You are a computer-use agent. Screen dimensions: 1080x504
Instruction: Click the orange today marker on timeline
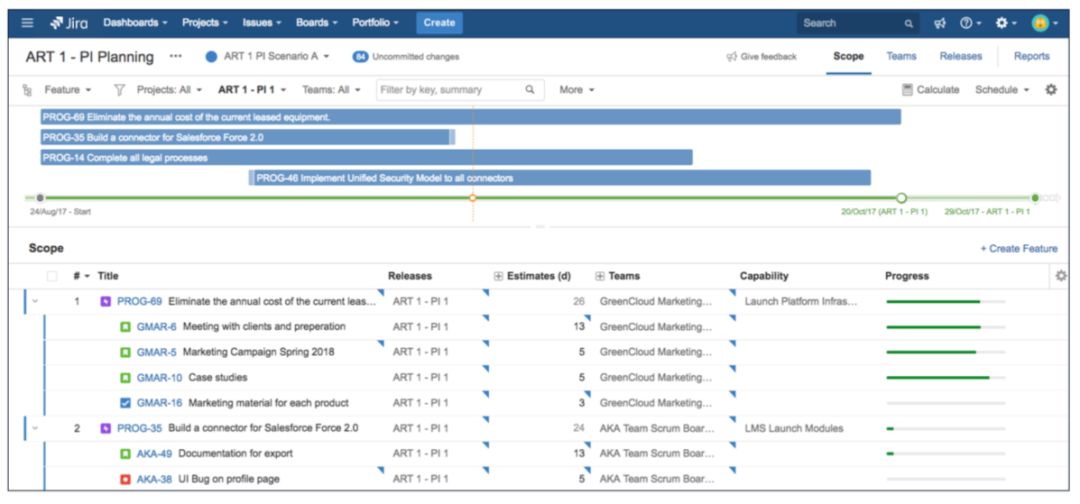point(472,198)
